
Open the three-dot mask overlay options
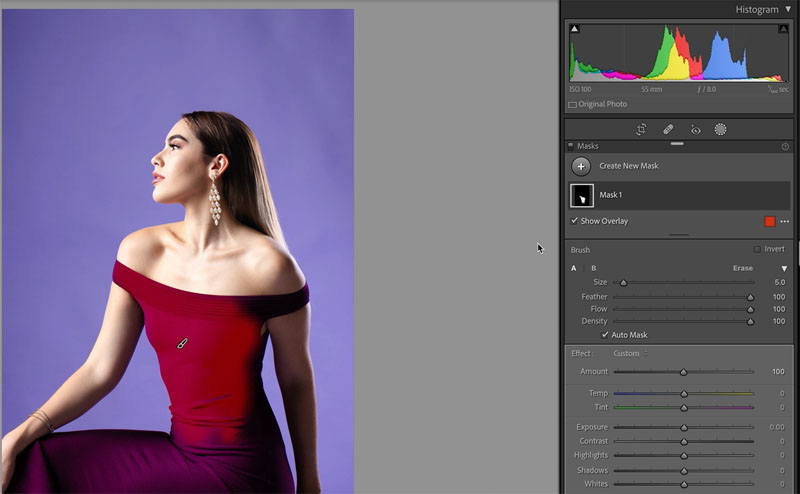[x=785, y=221]
